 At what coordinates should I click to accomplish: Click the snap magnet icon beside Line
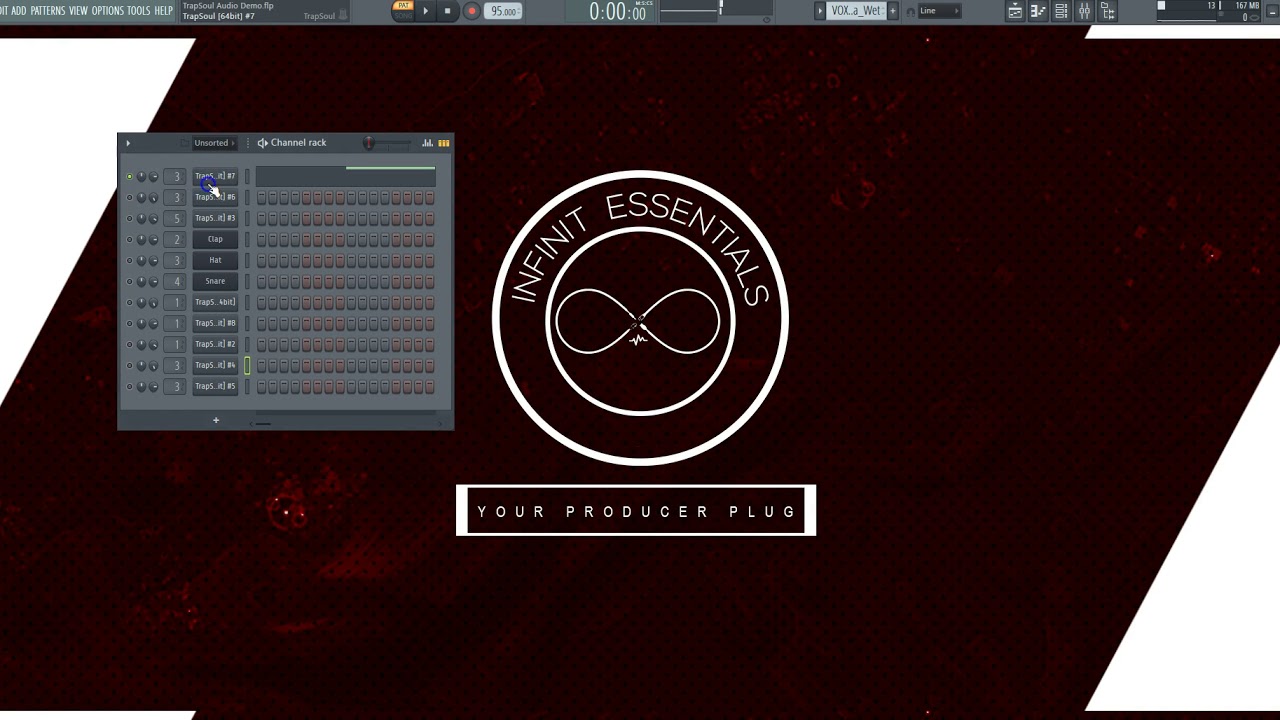click(910, 11)
